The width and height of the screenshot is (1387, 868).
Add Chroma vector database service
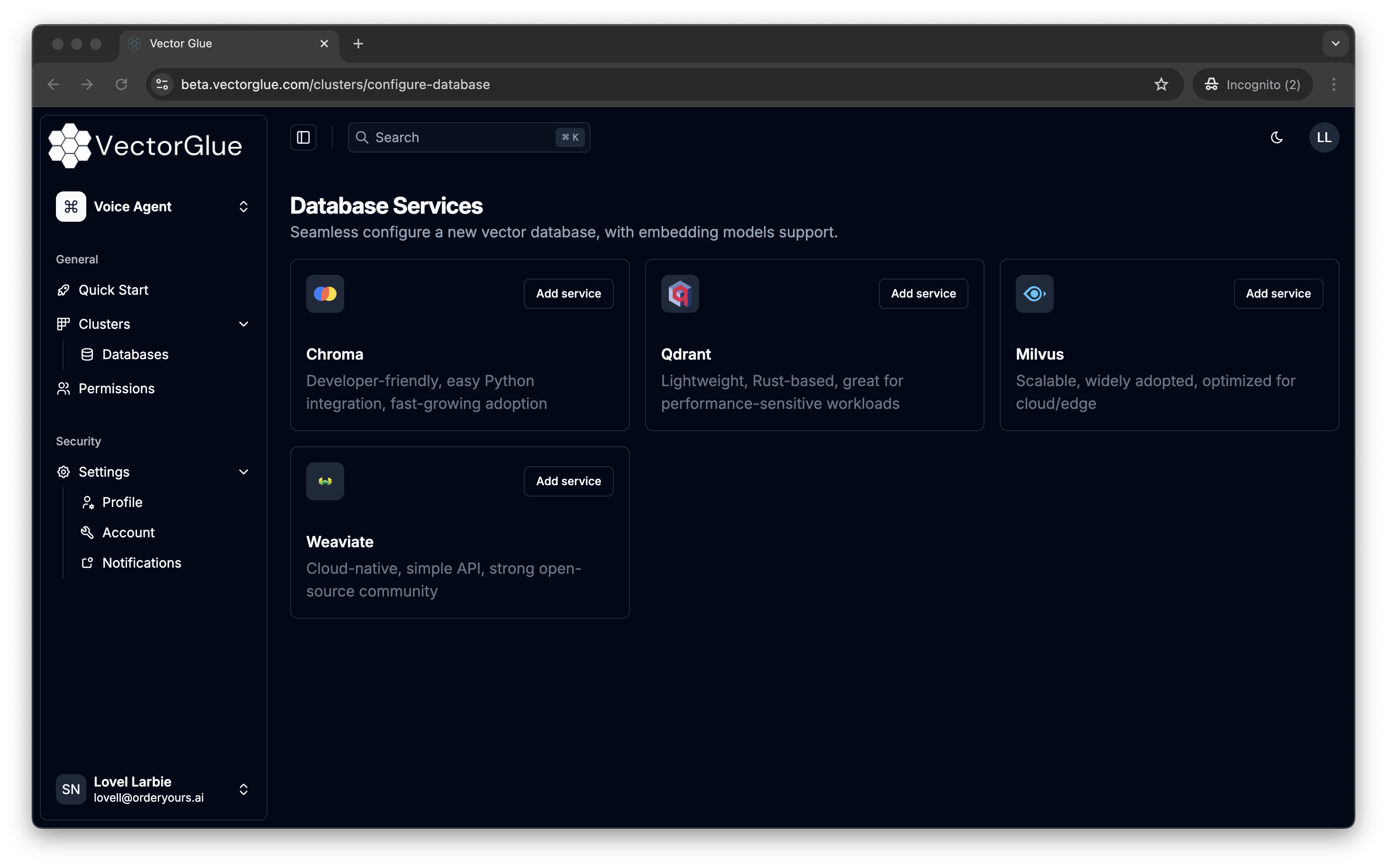pyautogui.click(x=568, y=293)
